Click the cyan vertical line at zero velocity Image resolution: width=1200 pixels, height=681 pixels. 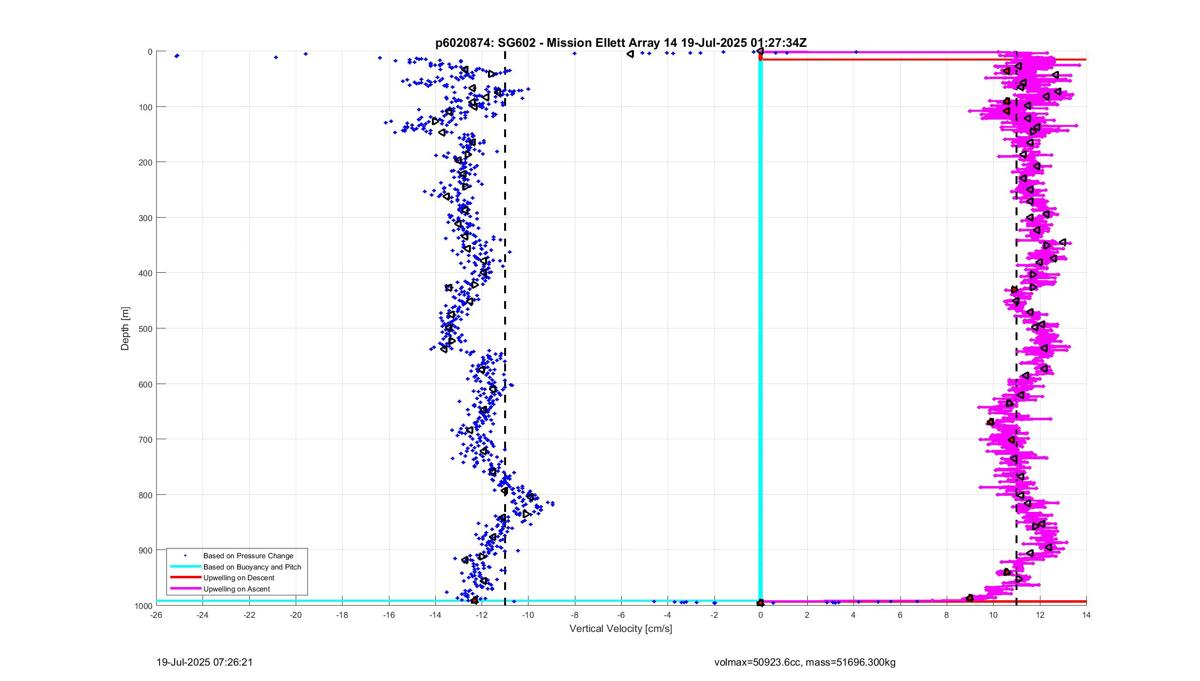click(x=761, y=327)
